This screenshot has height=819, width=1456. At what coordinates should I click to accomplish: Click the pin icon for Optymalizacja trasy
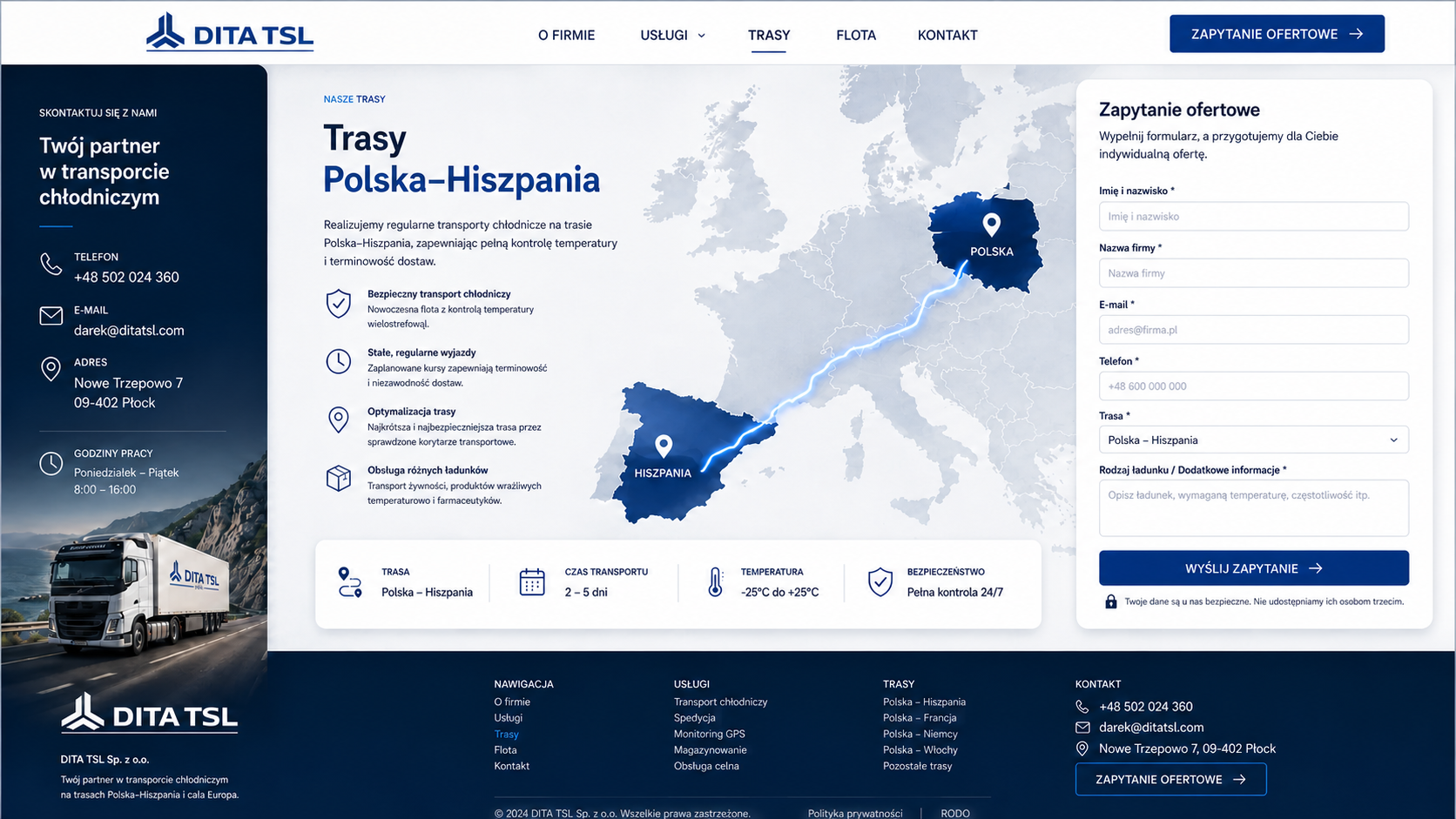point(339,420)
